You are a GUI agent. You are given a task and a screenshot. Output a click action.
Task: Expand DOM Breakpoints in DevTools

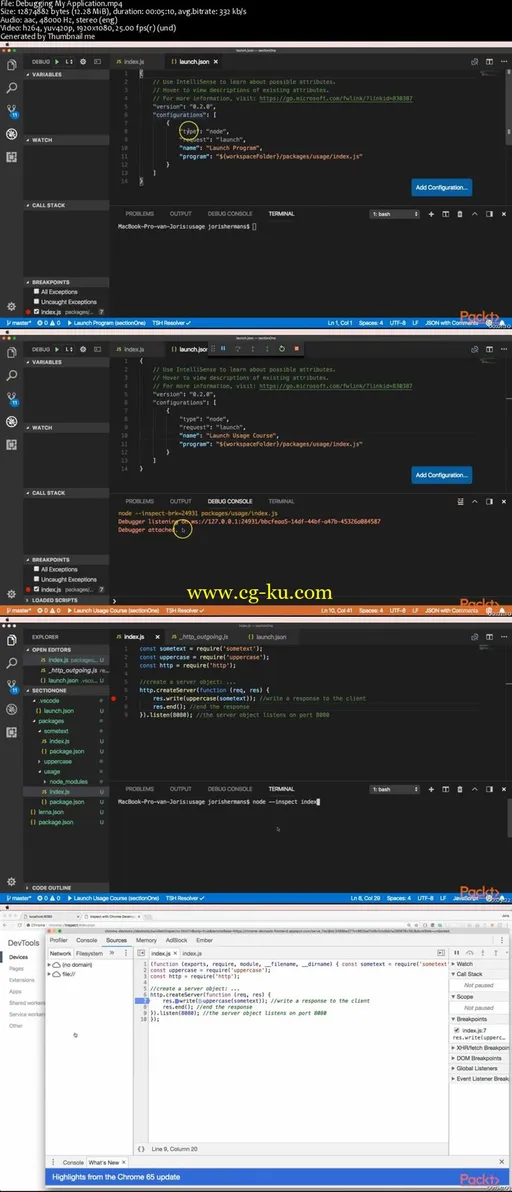point(479,1057)
